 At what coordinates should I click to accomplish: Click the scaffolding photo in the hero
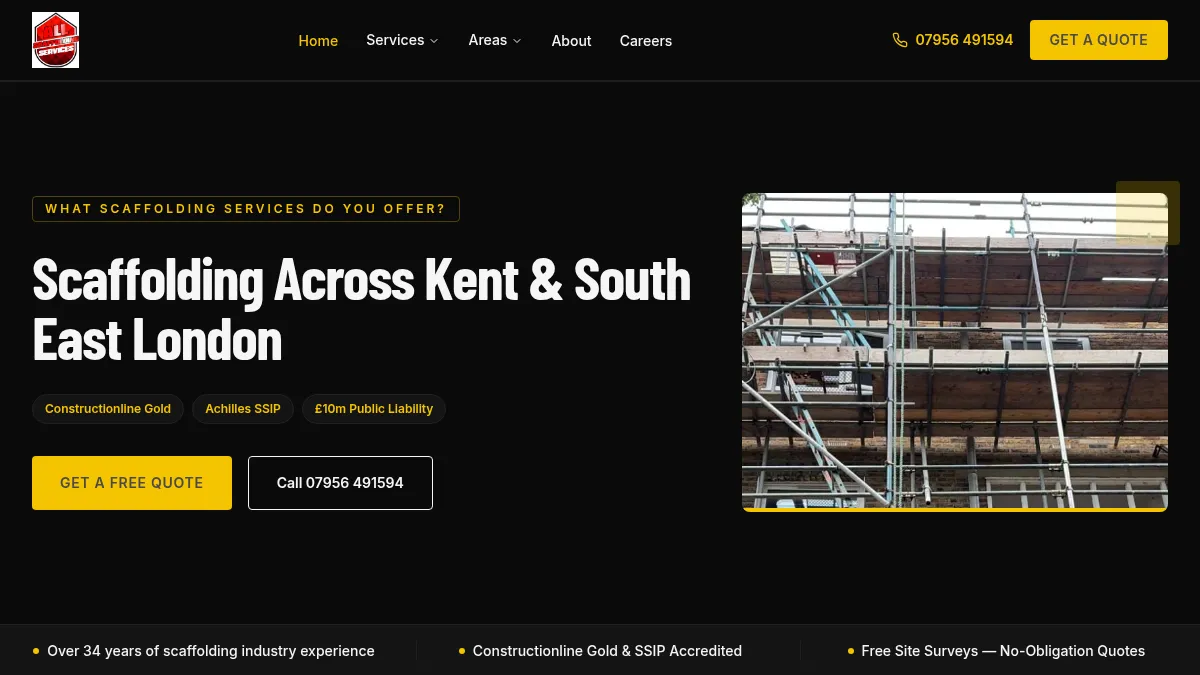(955, 352)
